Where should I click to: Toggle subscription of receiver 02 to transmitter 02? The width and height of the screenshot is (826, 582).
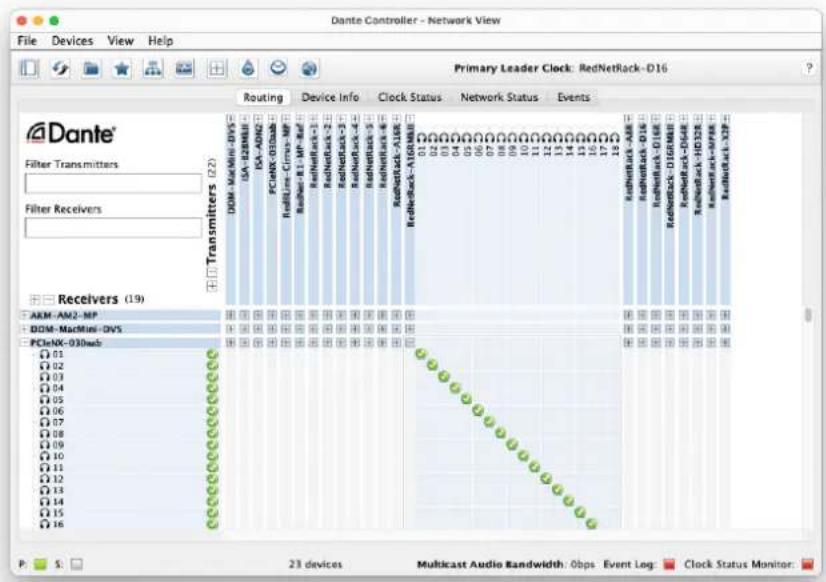point(432,365)
